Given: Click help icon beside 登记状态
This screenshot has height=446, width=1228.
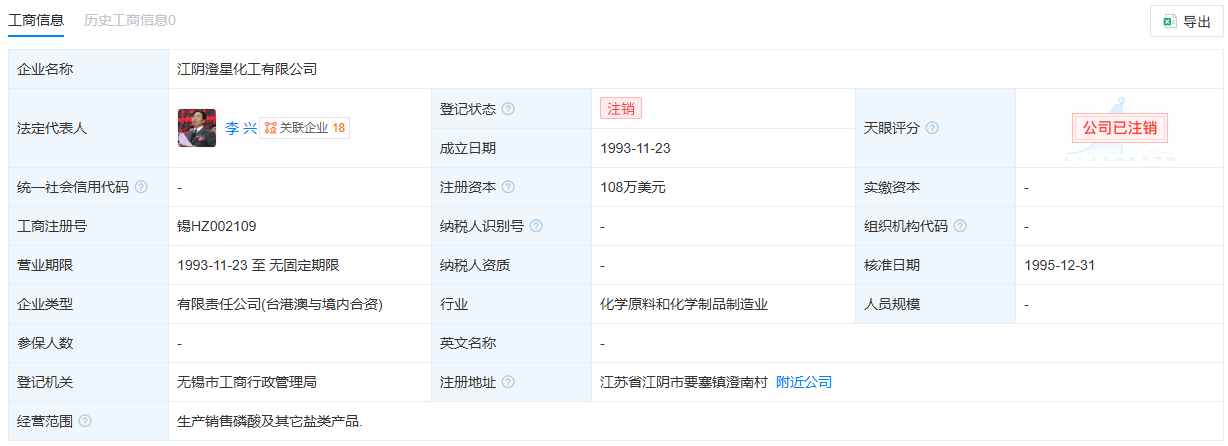Looking at the screenshot, I should [508, 109].
